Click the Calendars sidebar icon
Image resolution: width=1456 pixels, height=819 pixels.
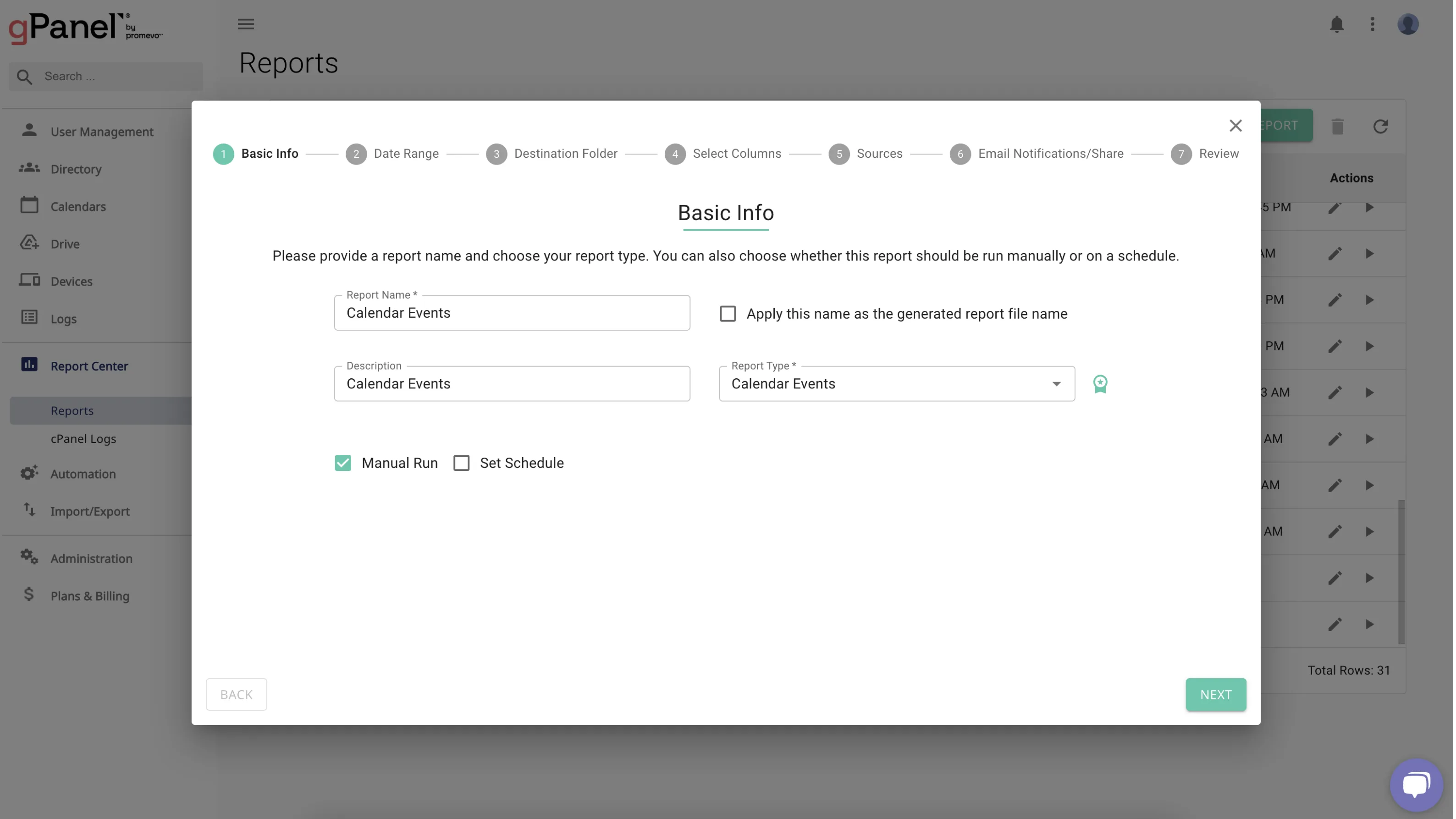point(29,205)
